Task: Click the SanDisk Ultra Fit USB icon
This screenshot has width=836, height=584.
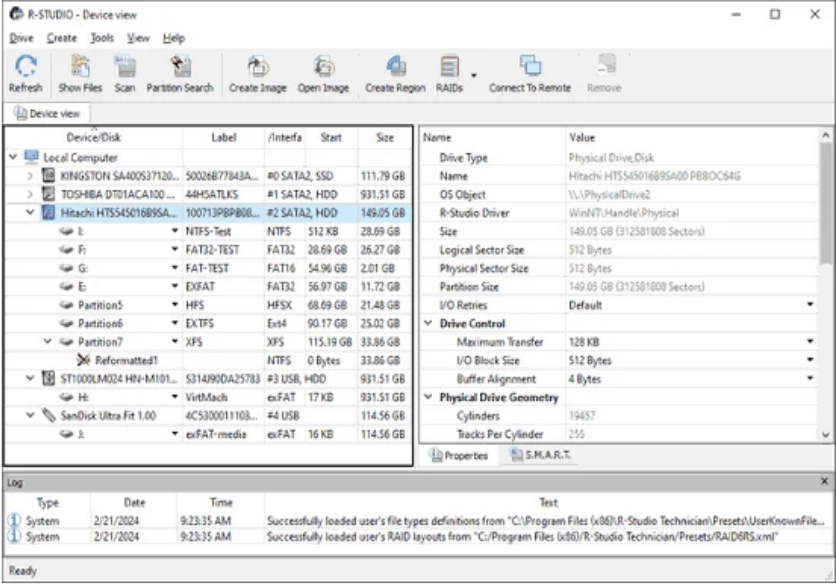Action: (x=49, y=415)
